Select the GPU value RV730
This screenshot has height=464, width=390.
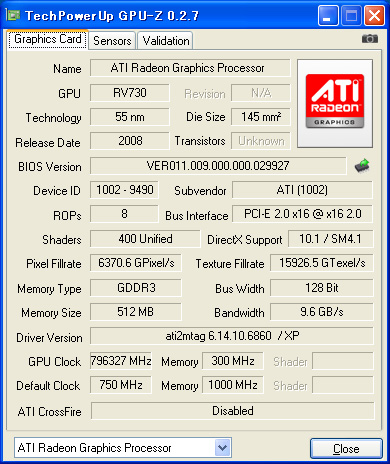pos(130,93)
